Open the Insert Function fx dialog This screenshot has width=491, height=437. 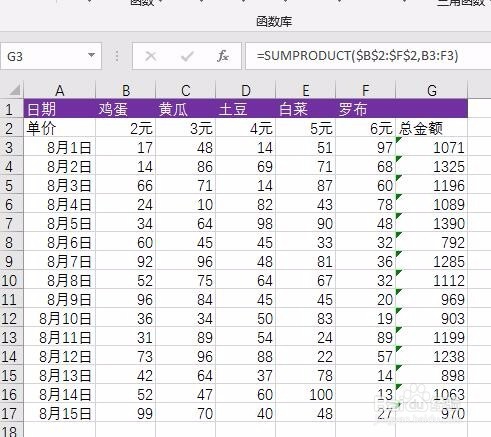[223, 56]
